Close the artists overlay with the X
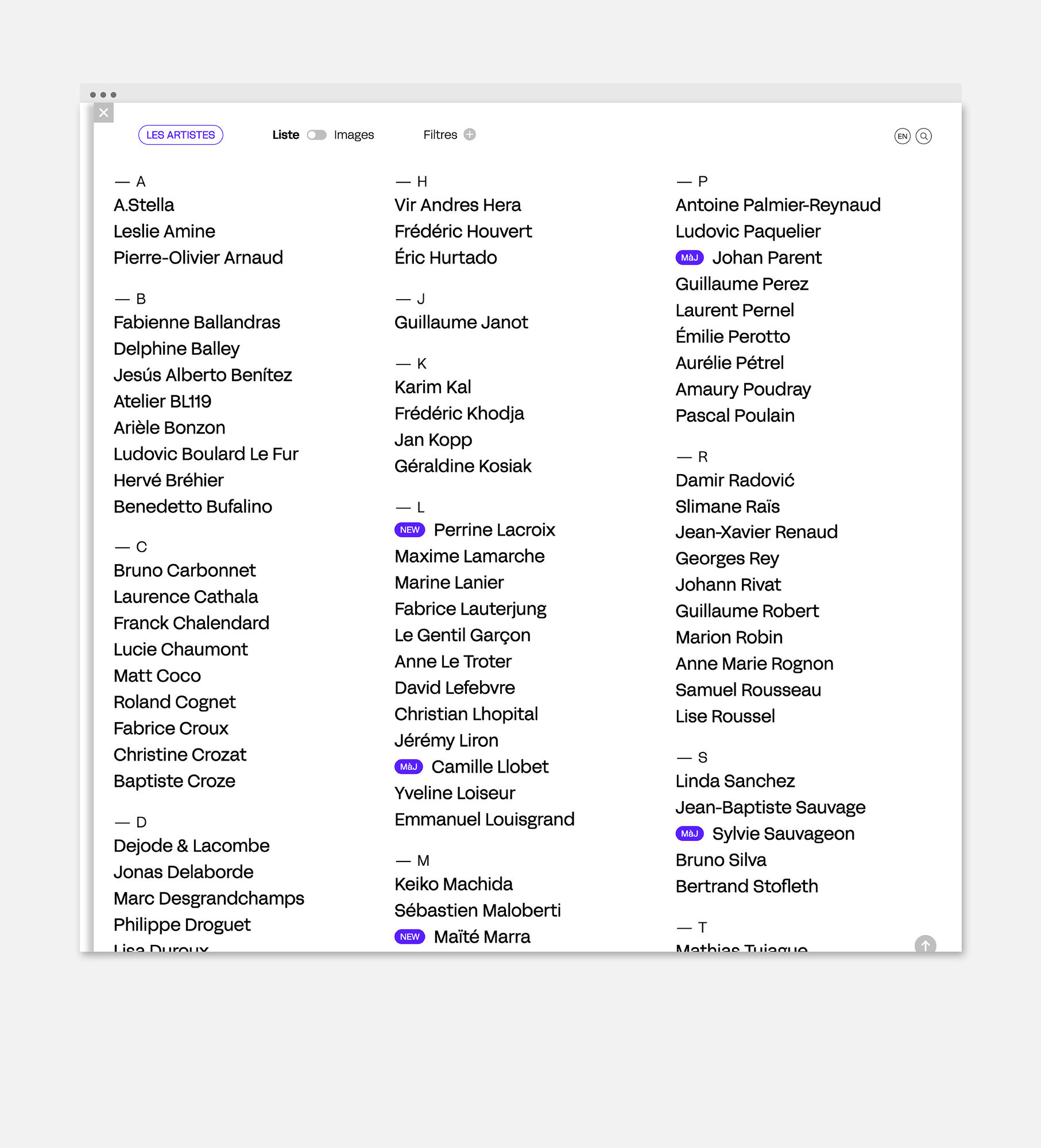 pos(104,113)
